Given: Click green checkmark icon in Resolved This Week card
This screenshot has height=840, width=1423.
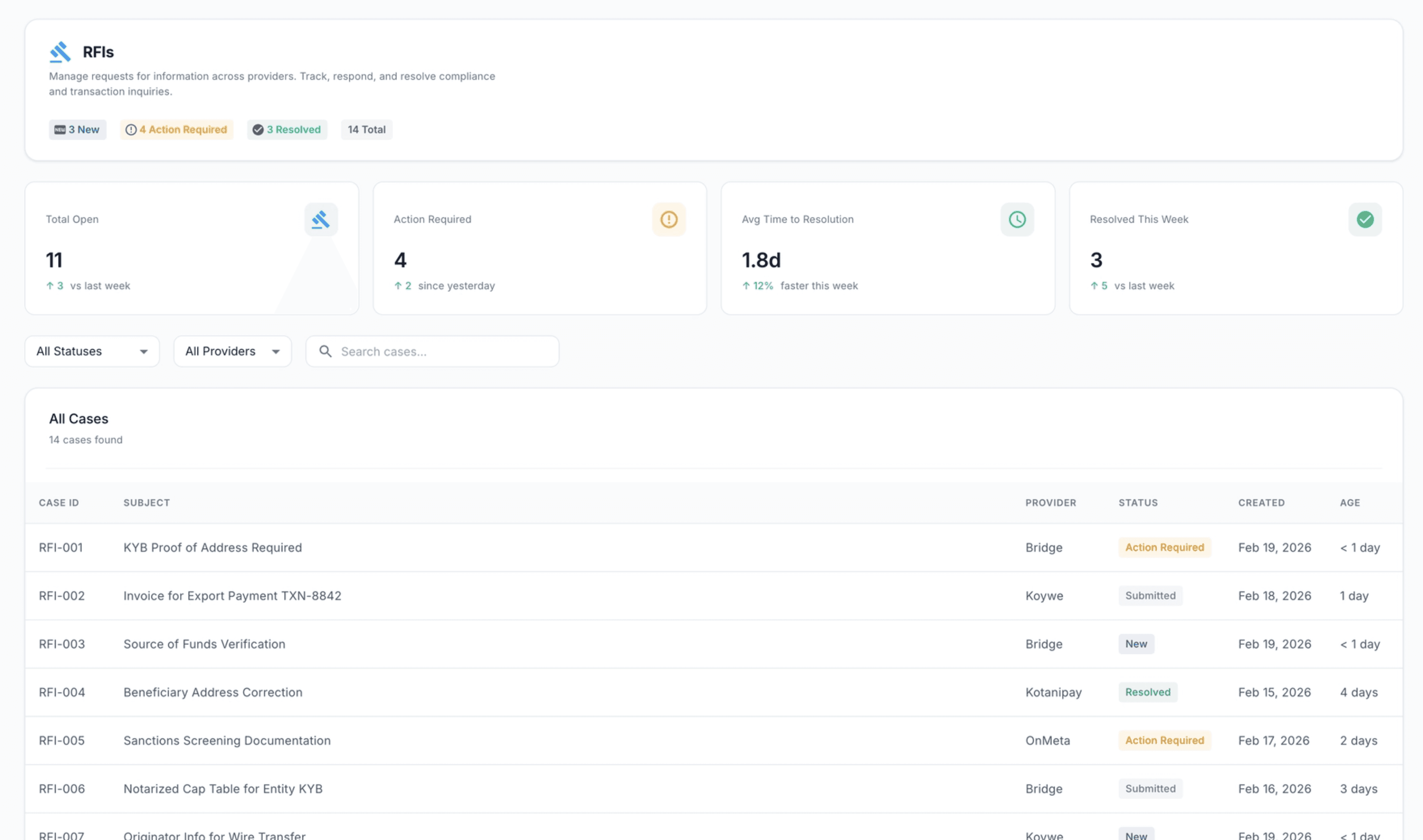Looking at the screenshot, I should pyautogui.click(x=1365, y=219).
